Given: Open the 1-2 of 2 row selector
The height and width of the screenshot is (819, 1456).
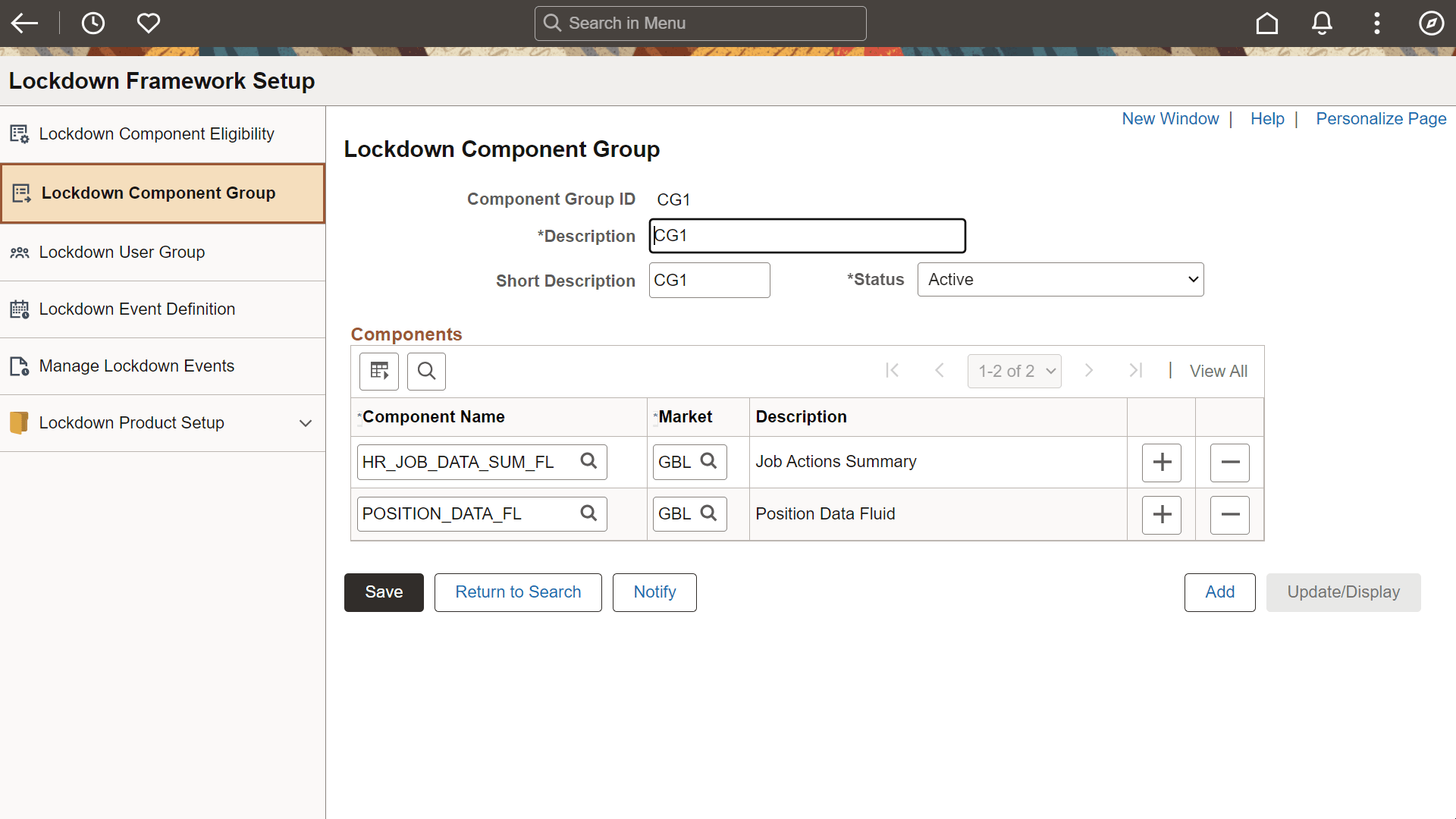Looking at the screenshot, I should 1015,371.
